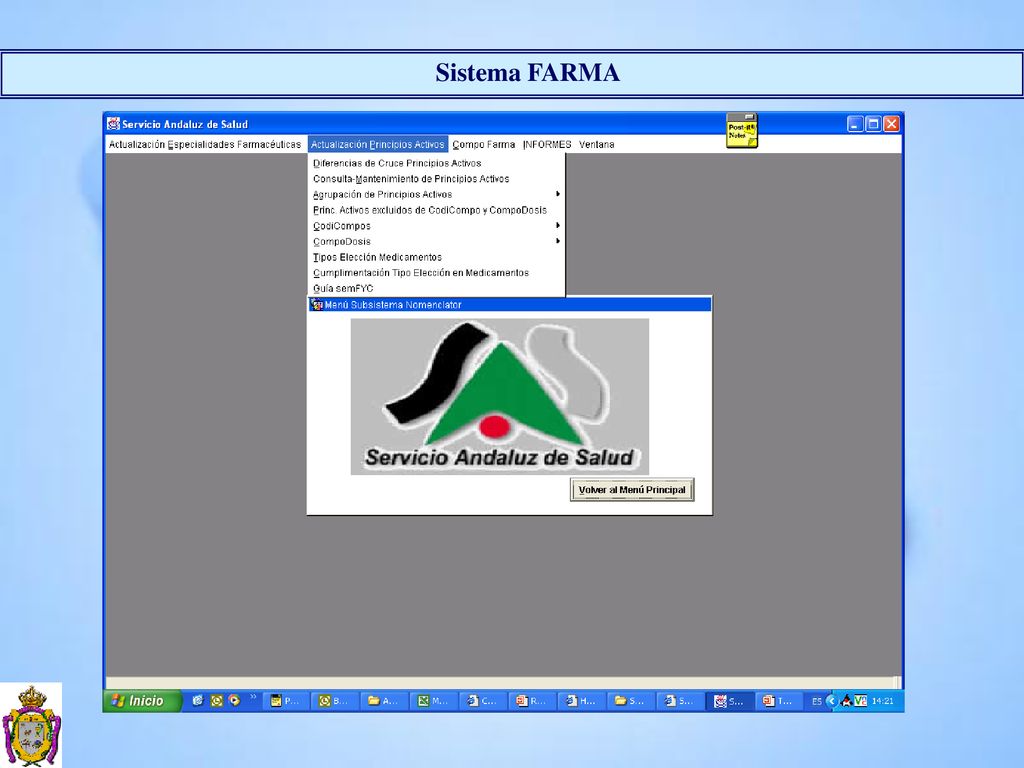Viewport: 1024px width, 768px height.
Task: Select Cumplimentación Tipo Elección en Medicamentos
Action: click(436, 273)
